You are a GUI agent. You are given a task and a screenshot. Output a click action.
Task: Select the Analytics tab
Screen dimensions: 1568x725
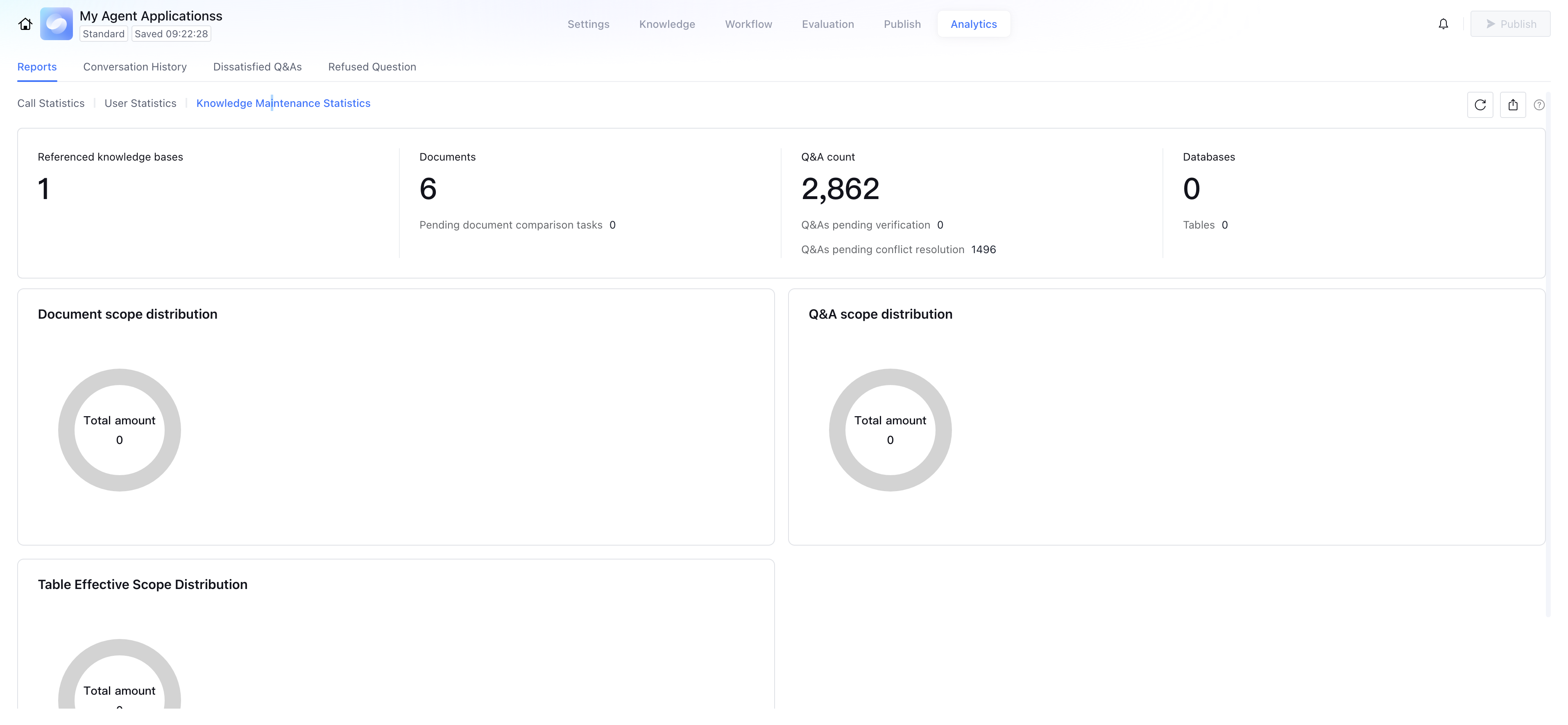click(x=973, y=24)
